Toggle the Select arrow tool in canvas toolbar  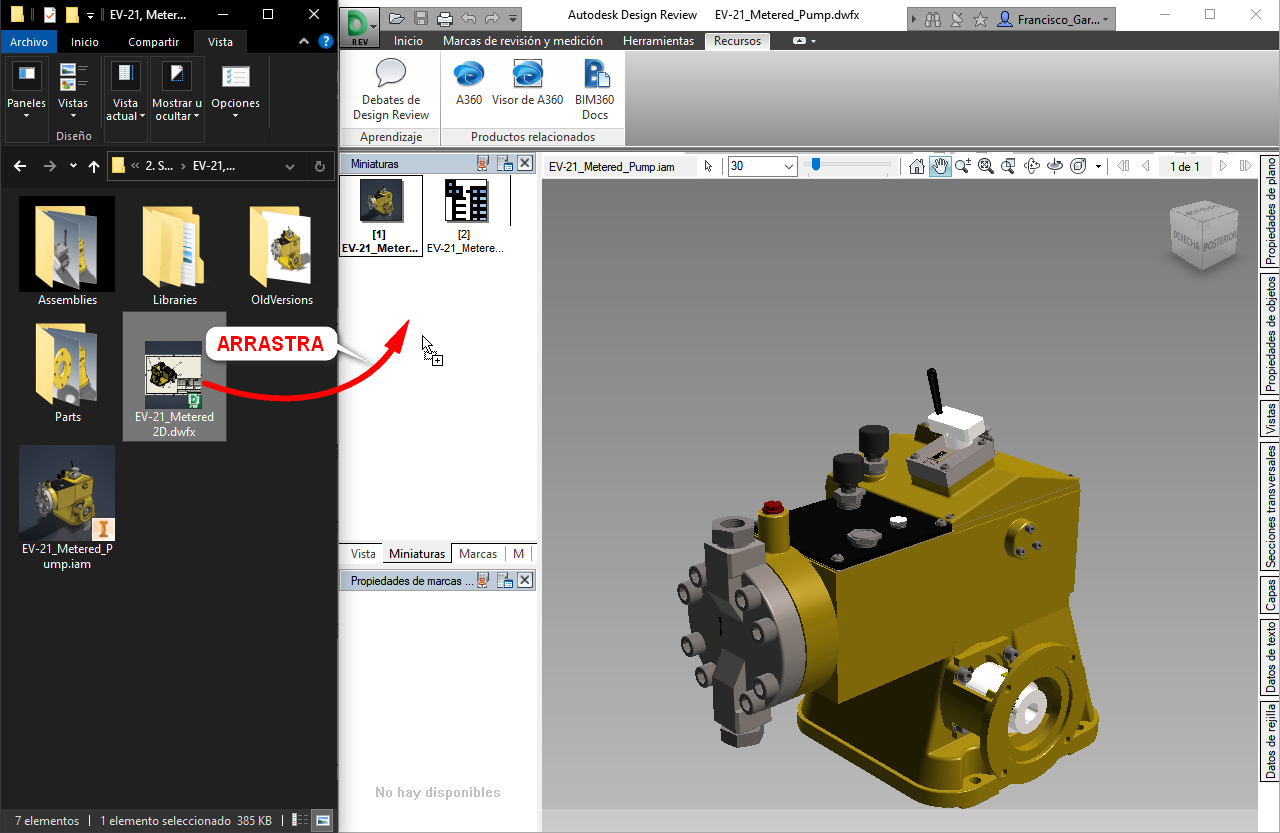click(x=708, y=166)
